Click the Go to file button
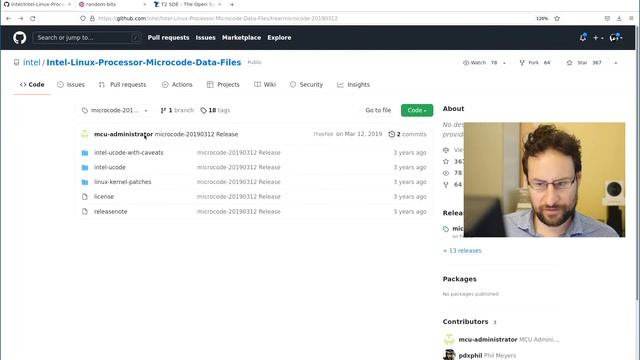 [378, 110]
